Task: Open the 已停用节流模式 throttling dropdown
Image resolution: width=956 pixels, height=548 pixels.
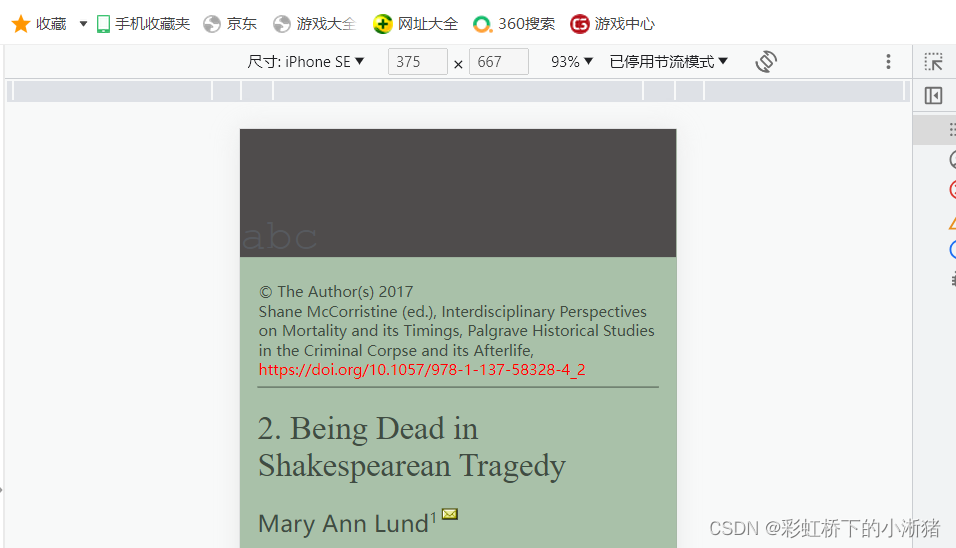Action: coord(668,62)
